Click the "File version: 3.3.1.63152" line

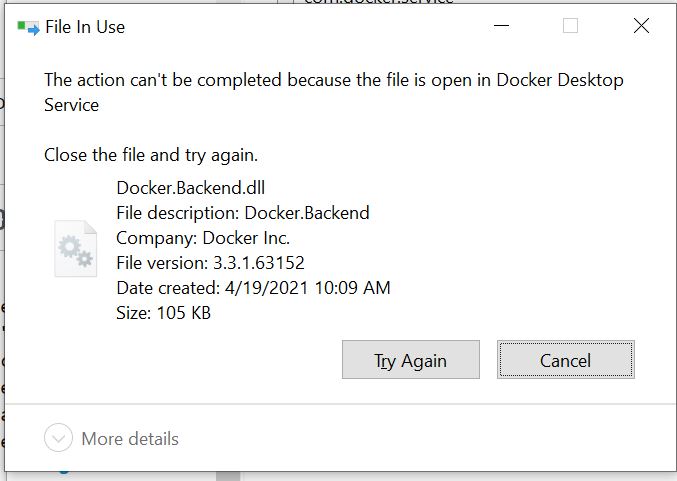[210, 263]
